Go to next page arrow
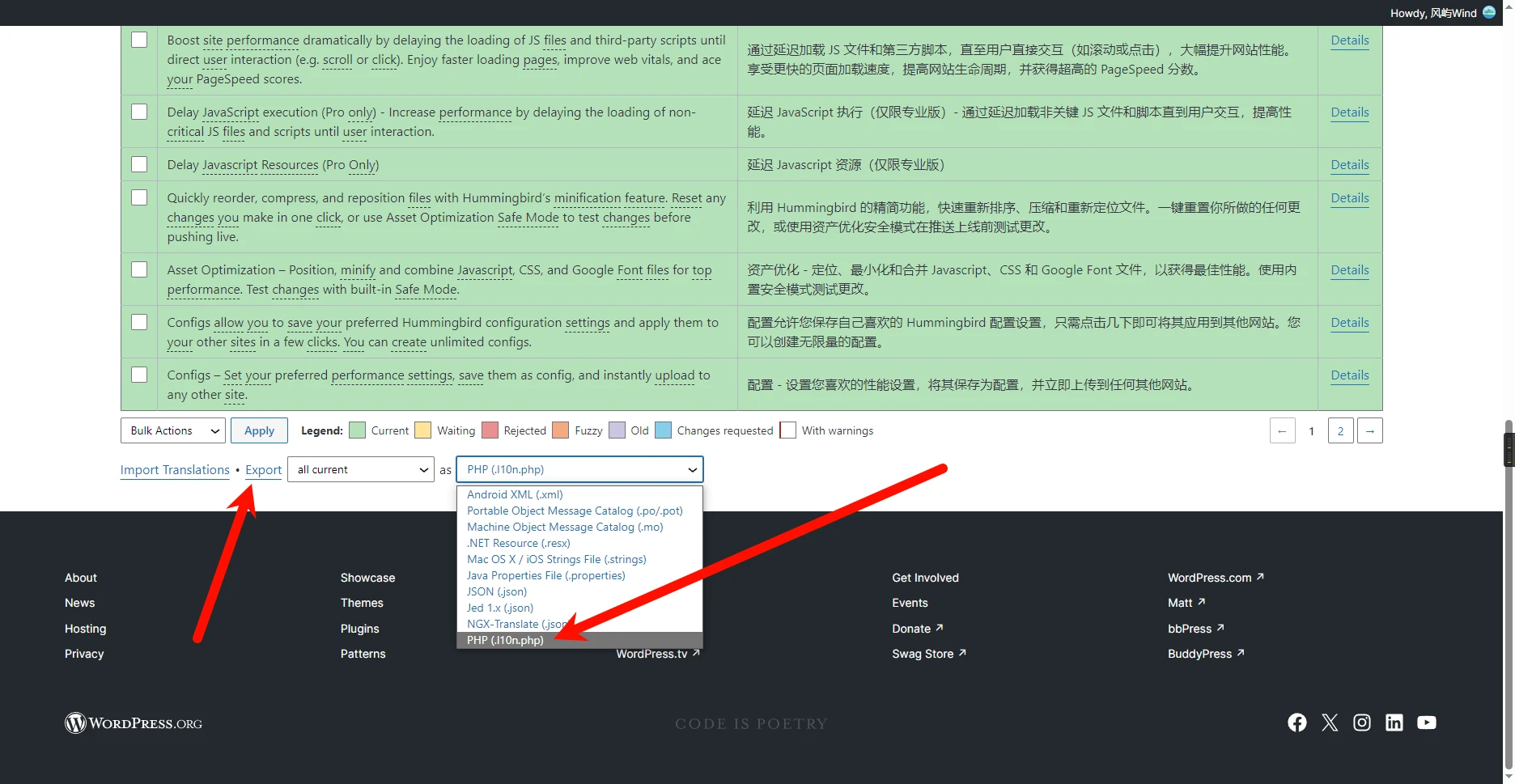 tap(1370, 431)
